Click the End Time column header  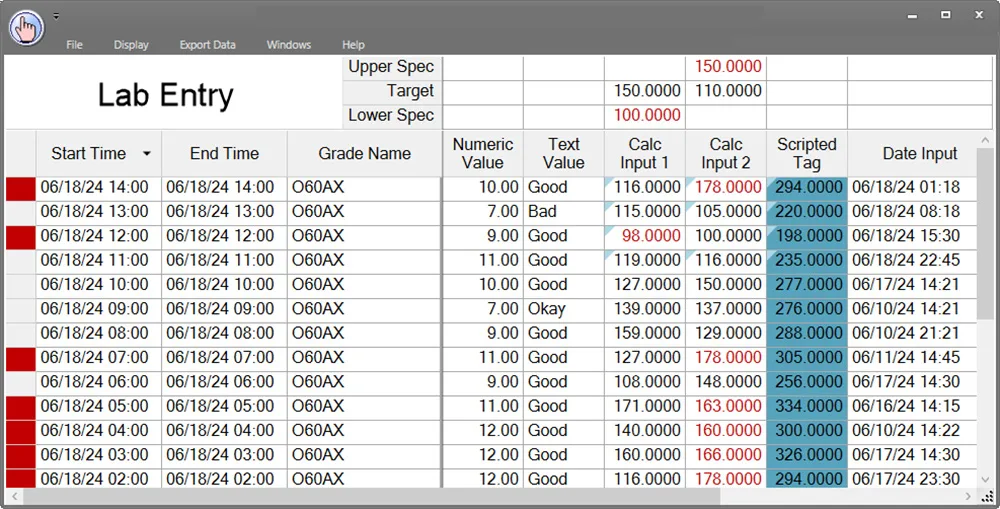click(224, 154)
